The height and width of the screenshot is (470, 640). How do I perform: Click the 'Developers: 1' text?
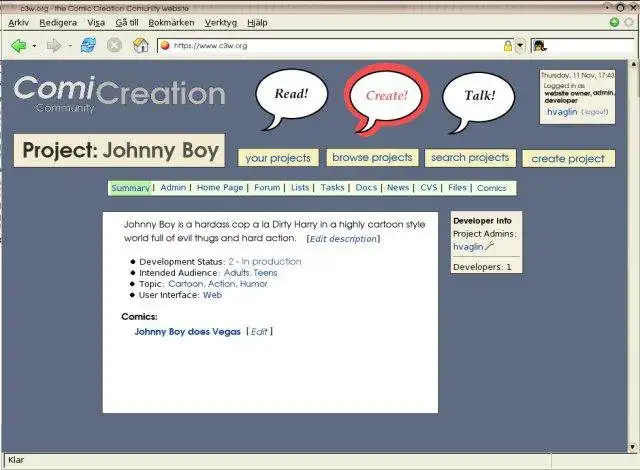[x=482, y=267]
